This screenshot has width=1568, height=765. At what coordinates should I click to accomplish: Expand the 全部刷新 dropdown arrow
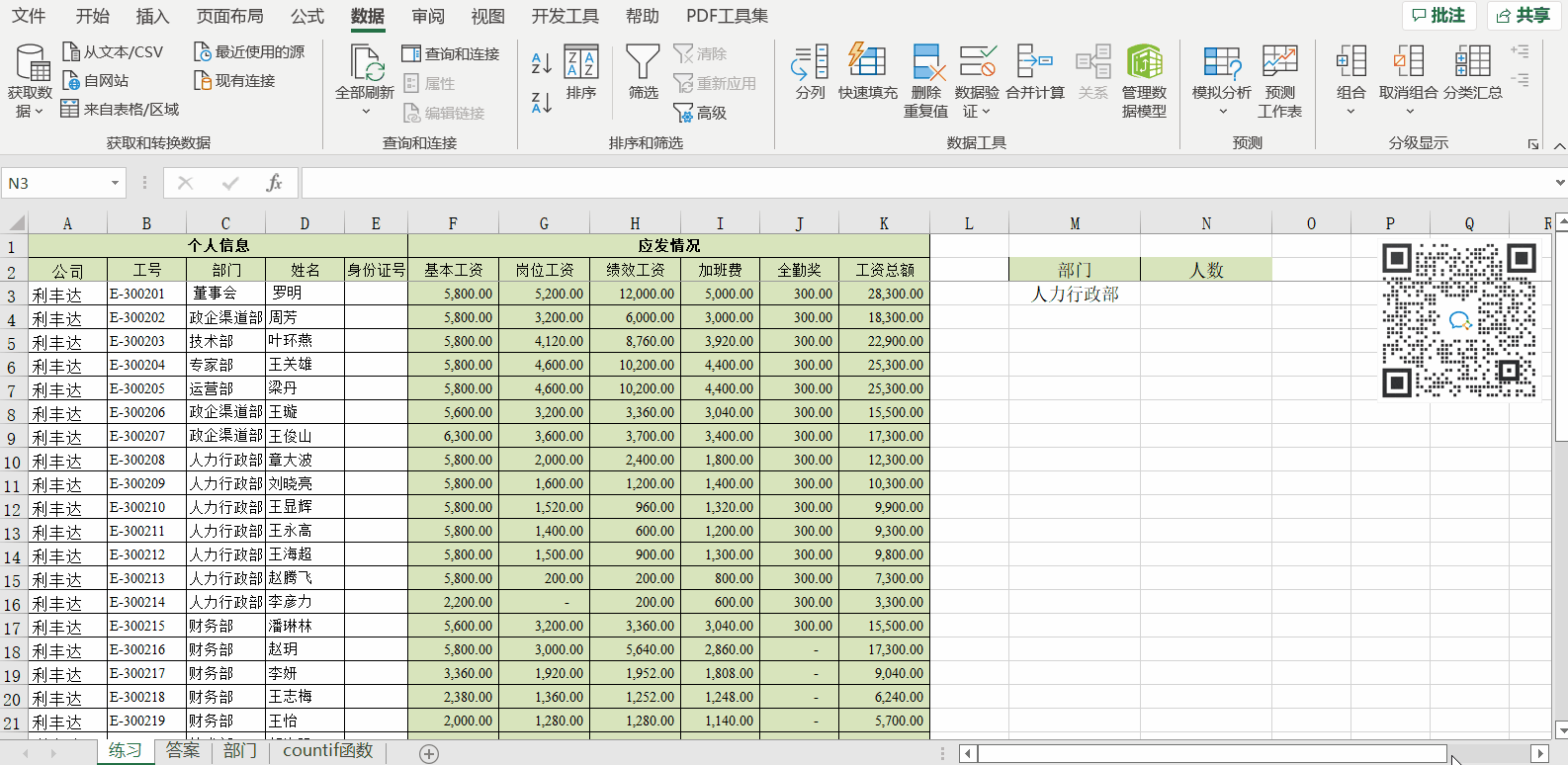[x=365, y=112]
